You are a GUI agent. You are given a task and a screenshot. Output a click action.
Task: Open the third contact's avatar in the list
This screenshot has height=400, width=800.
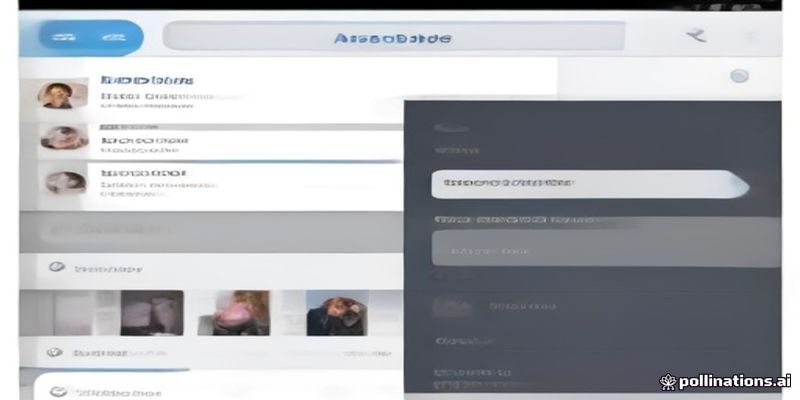[65, 182]
